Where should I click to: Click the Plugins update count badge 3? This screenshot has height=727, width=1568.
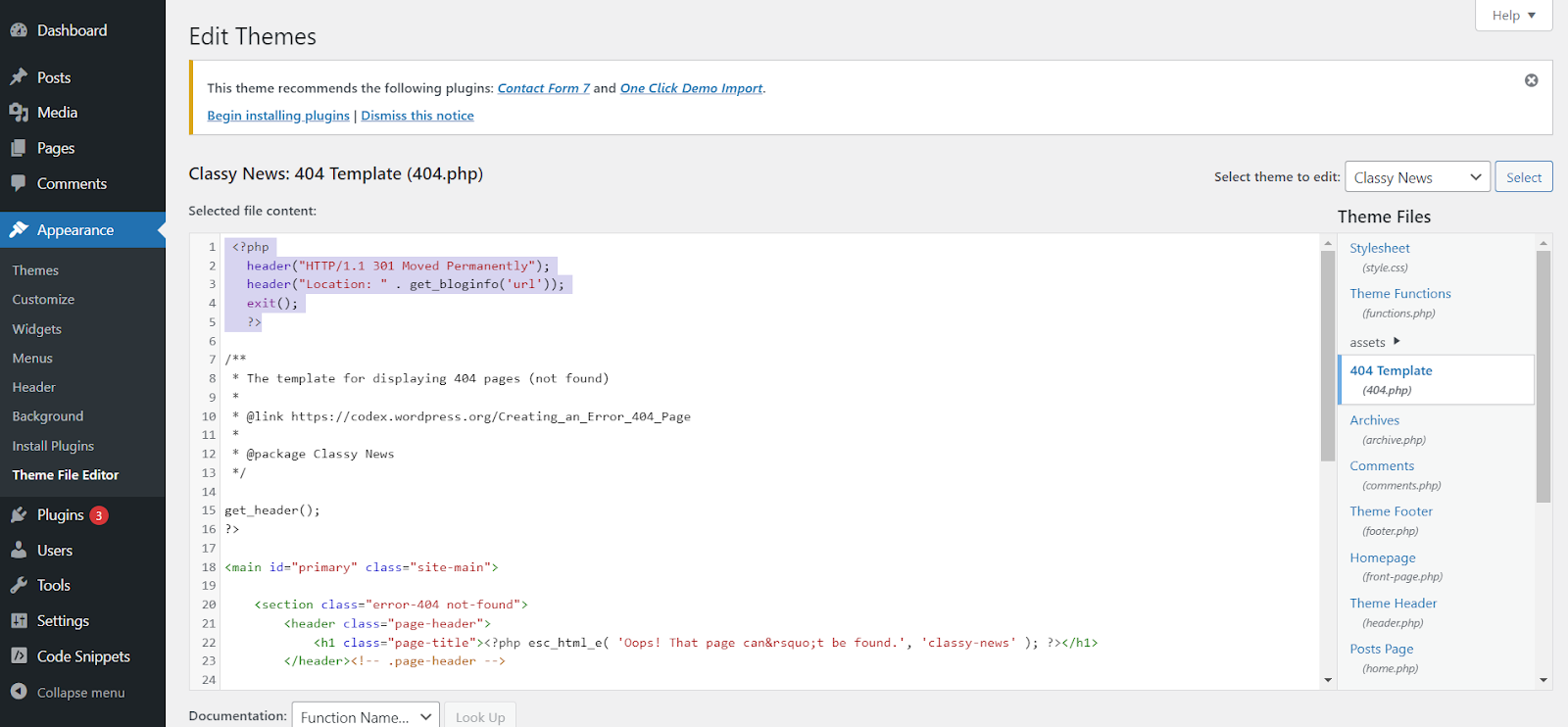click(99, 515)
